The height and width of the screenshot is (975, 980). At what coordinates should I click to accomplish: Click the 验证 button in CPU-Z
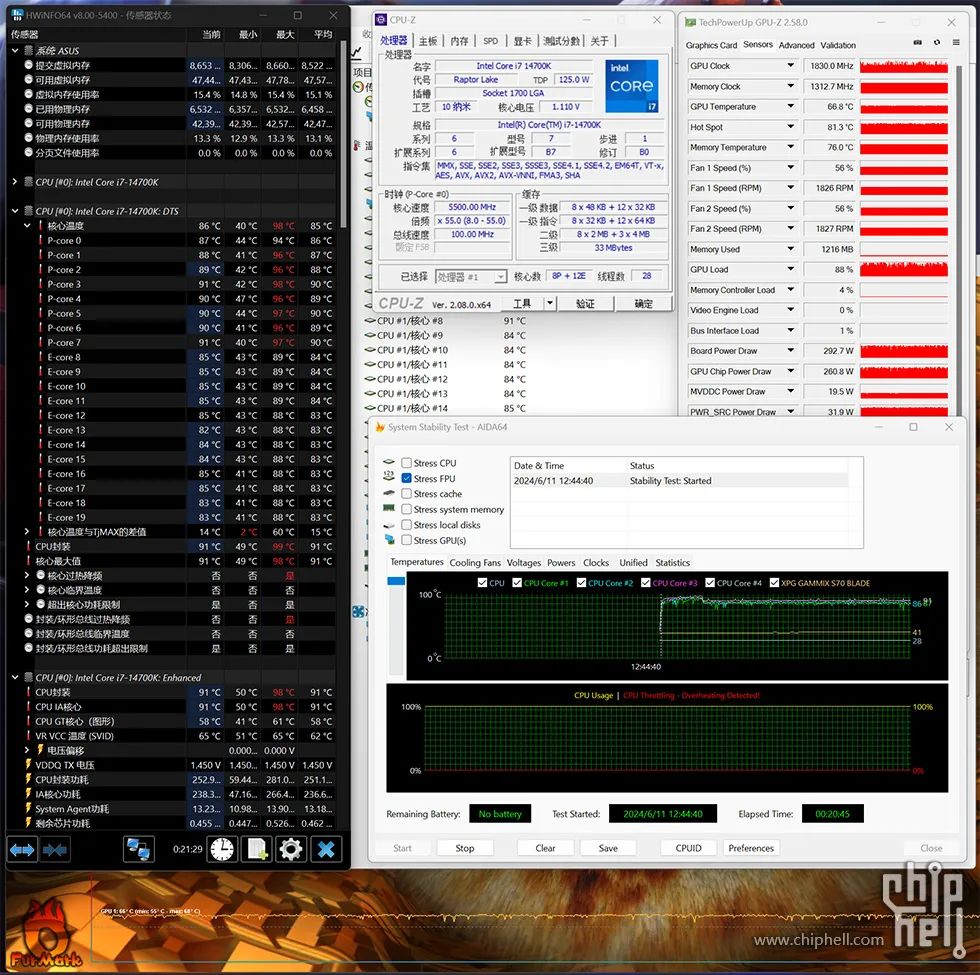[x=585, y=304]
